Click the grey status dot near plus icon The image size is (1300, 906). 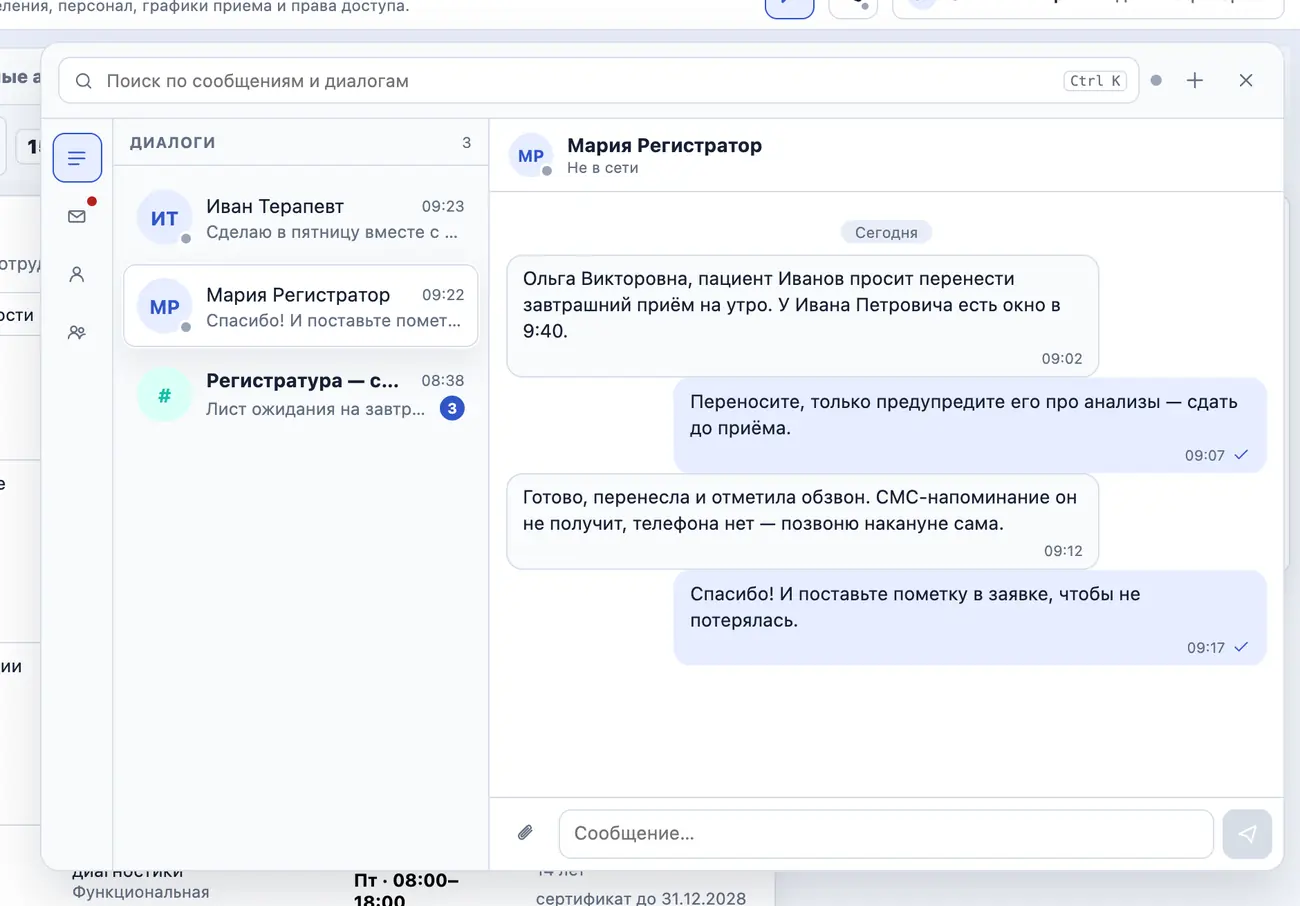(1156, 81)
